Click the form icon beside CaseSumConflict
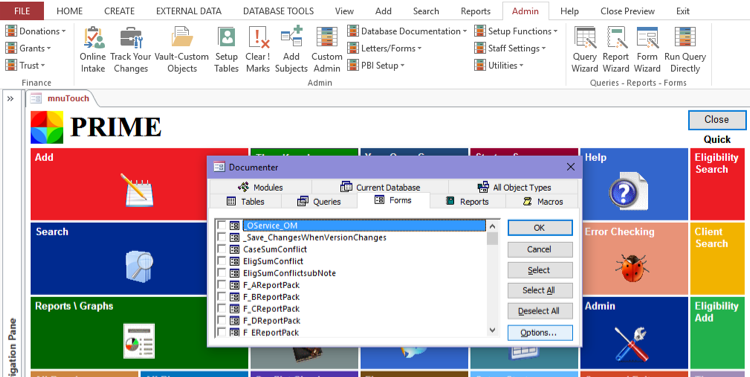This screenshot has height=377, width=750. pyautogui.click(x=234, y=249)
